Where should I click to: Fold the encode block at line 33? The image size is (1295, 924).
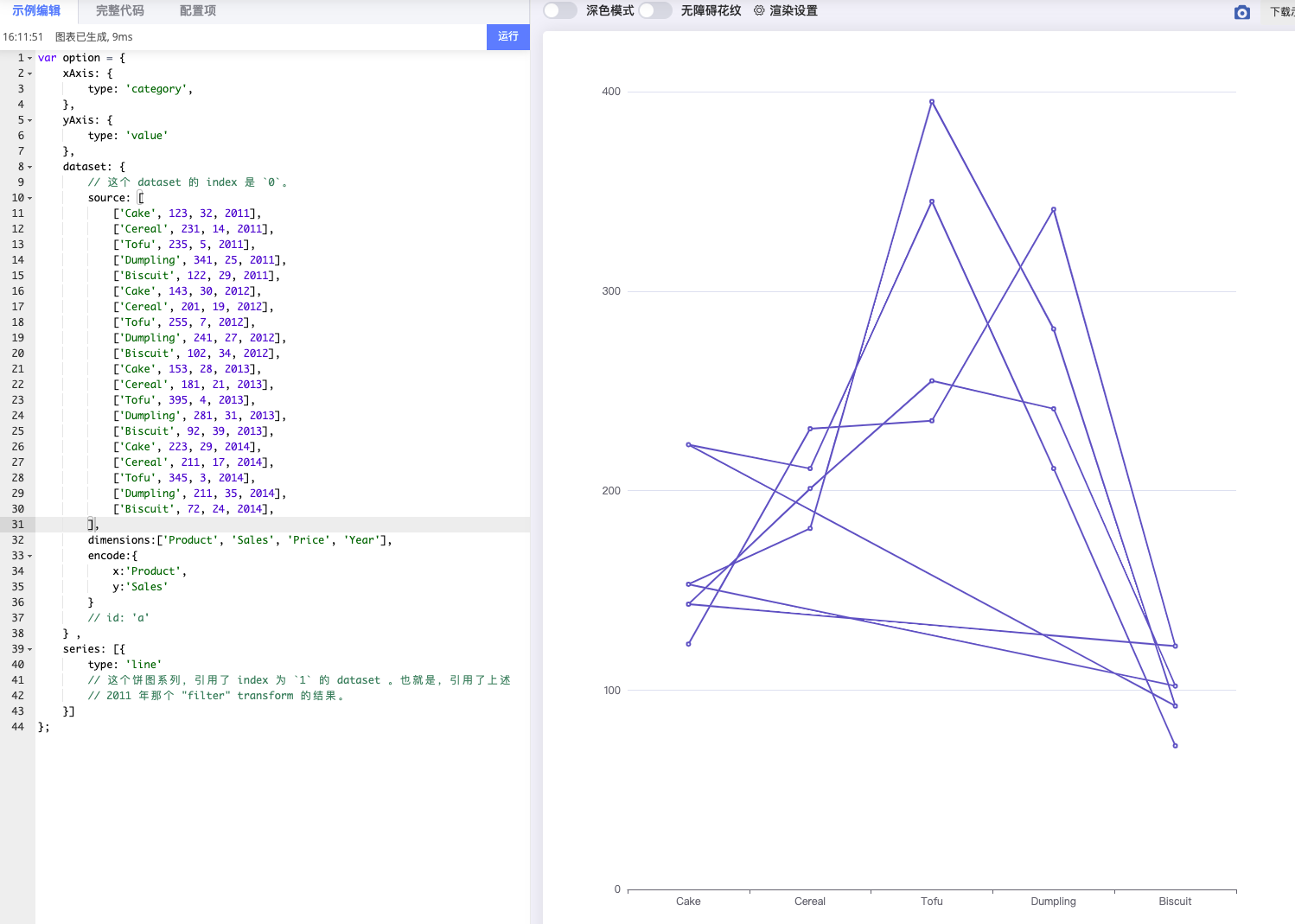point(29,556)
